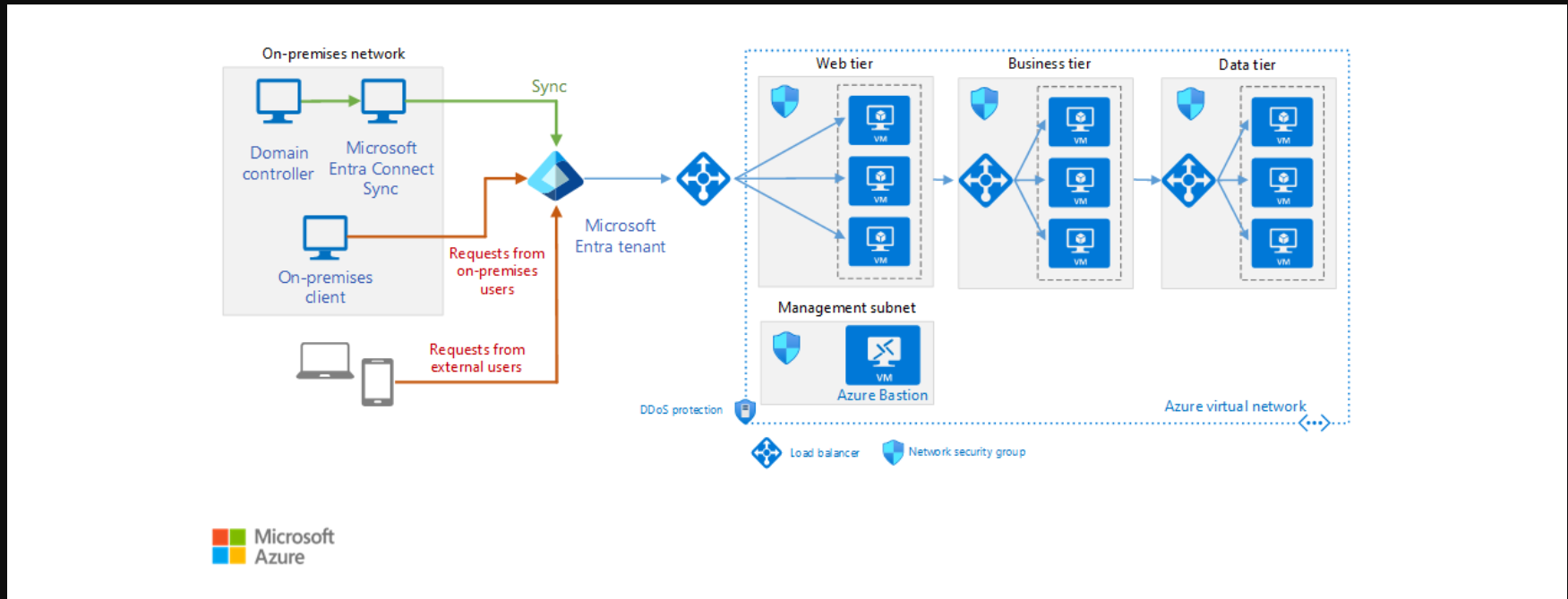This screenshot has width=1568, height=599.
Task: Select the Microsoft Entra tenant pyramid icon
Action: click(555, 176)
